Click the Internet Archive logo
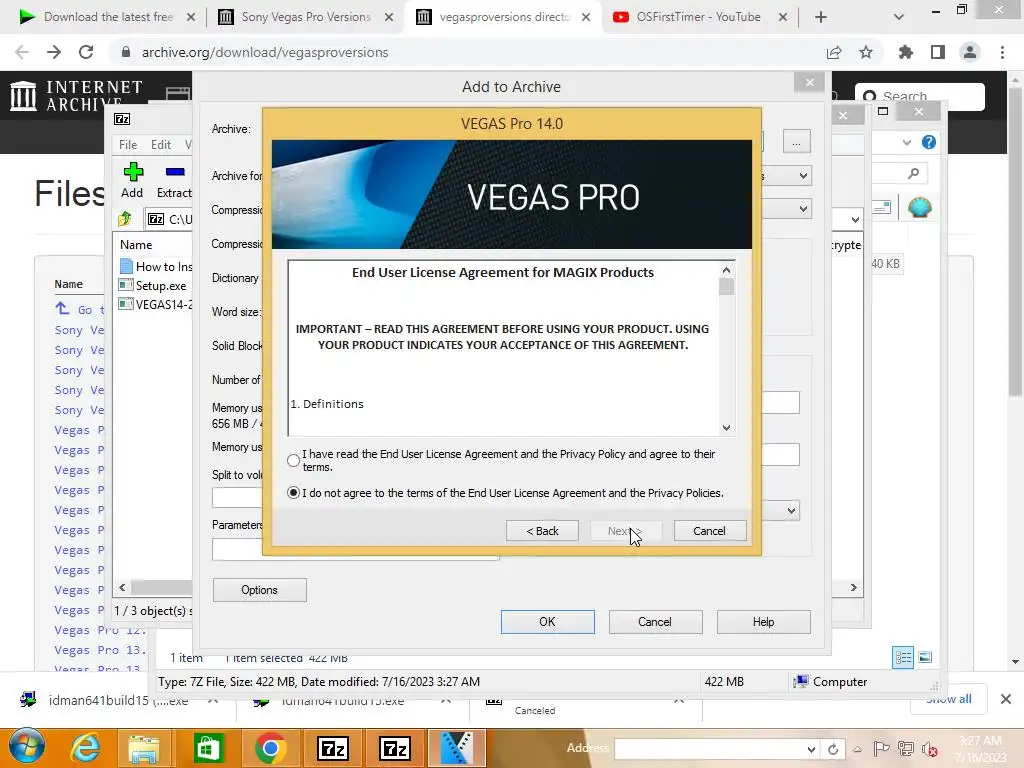This screenshot has width=1024, height=768. (76, 95)
